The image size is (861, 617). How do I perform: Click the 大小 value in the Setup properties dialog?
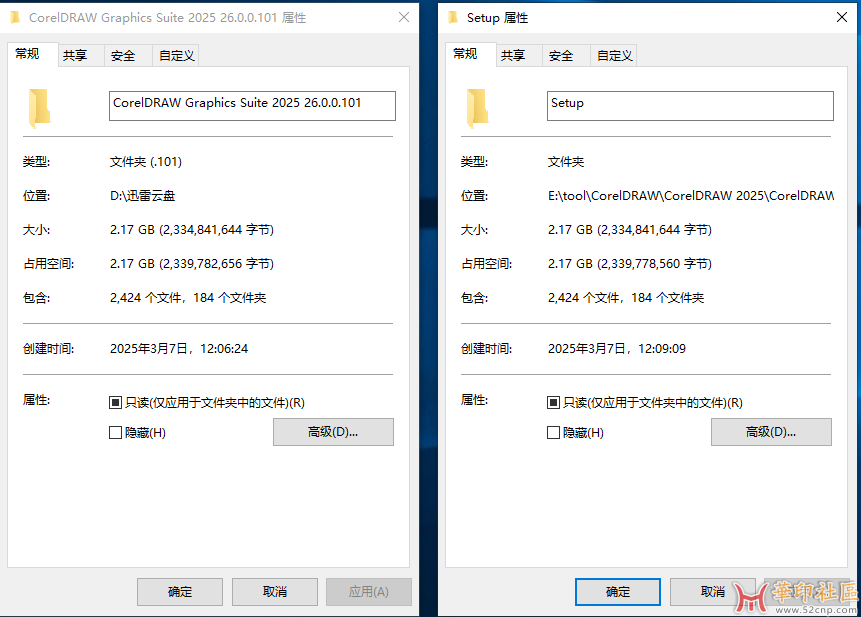[630, 230]
